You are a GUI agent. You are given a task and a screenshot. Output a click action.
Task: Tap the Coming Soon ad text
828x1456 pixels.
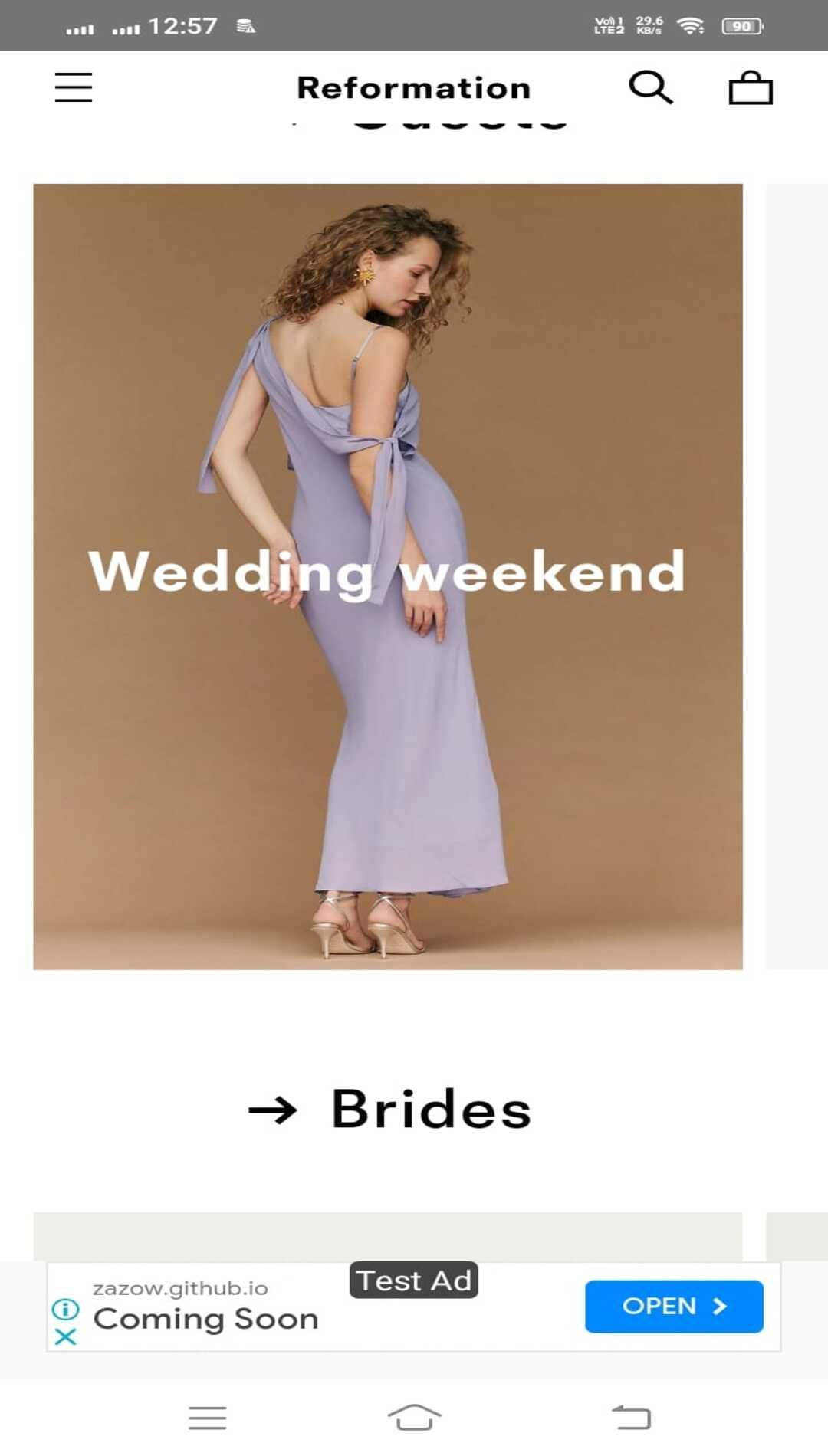click(205, 1319)
